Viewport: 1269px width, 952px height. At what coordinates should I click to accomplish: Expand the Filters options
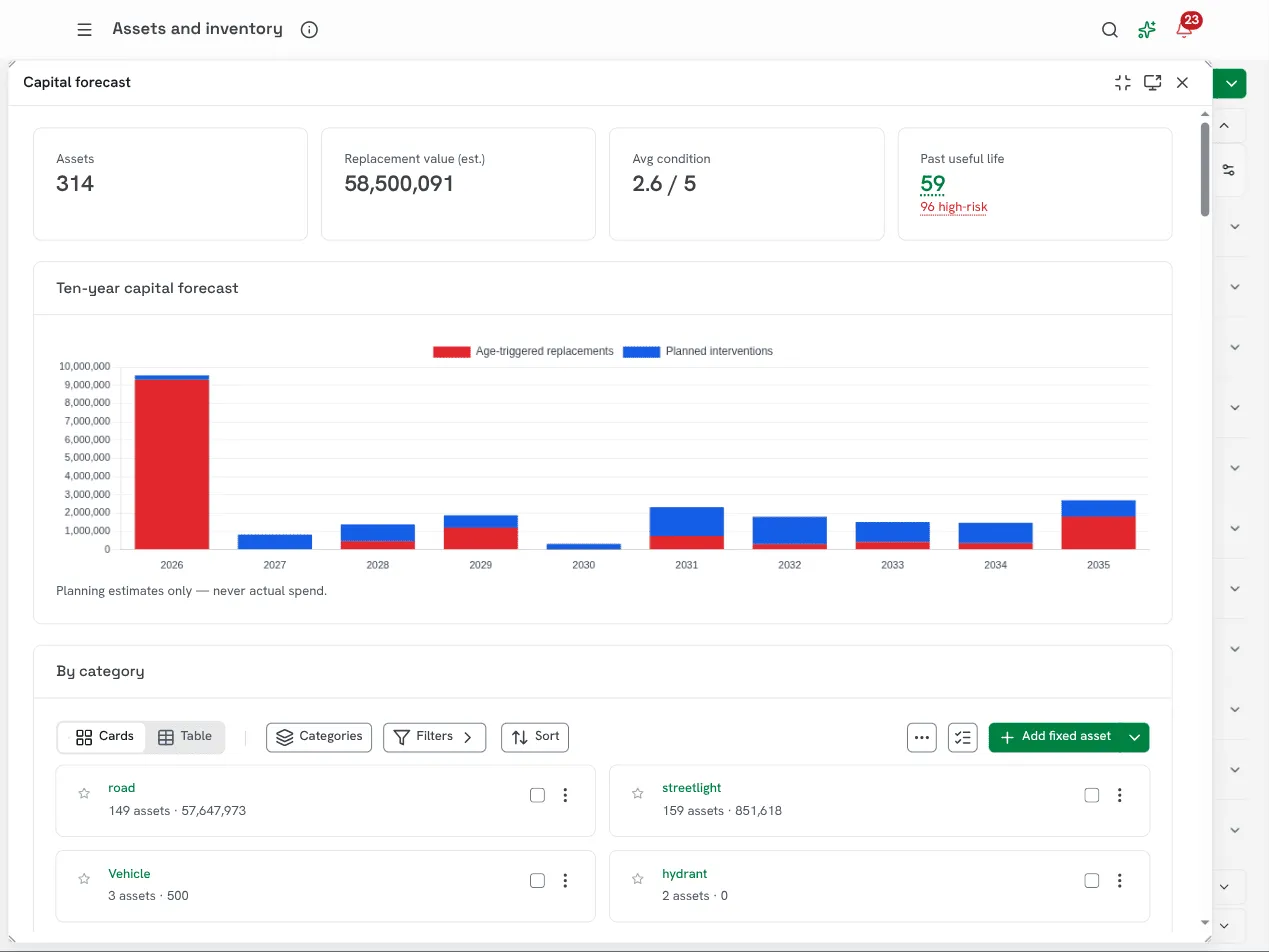(434, 737)
